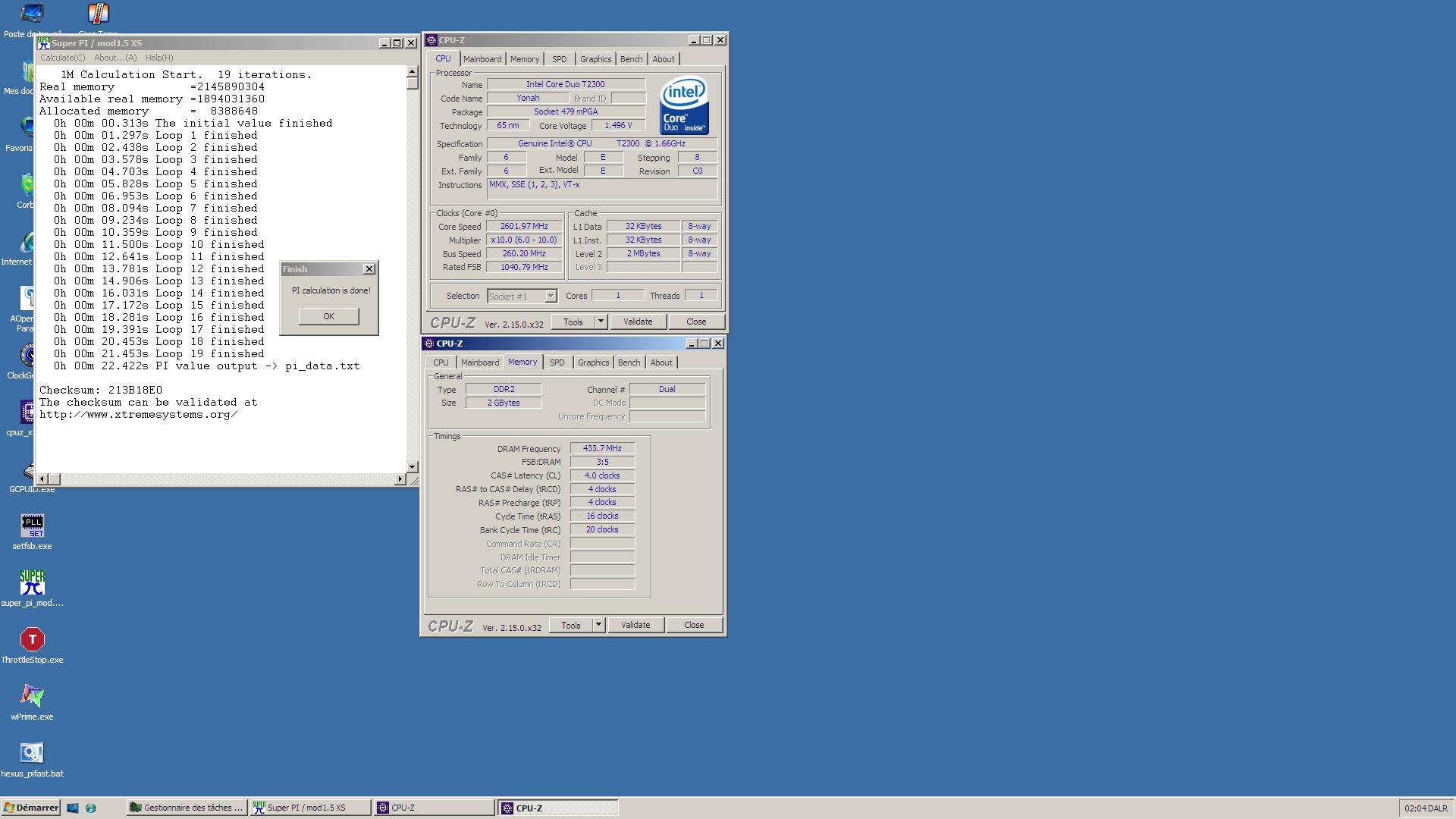
Task: Select Graphics tab in lower CPU-Z
Action: [594, 362]
